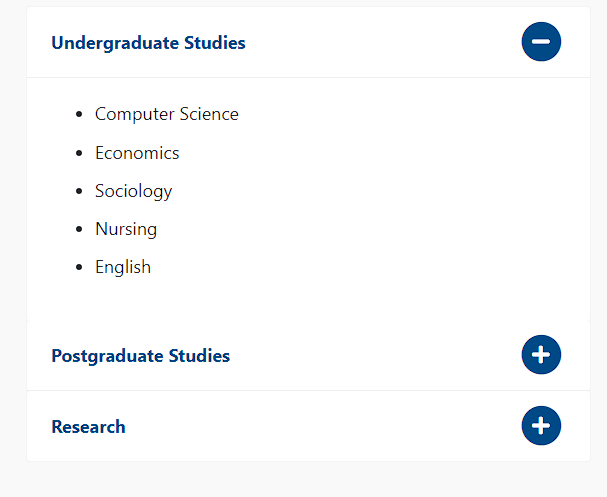Open the Economics list item
Viewport: 607px width, 497px height.
[137, 153]
